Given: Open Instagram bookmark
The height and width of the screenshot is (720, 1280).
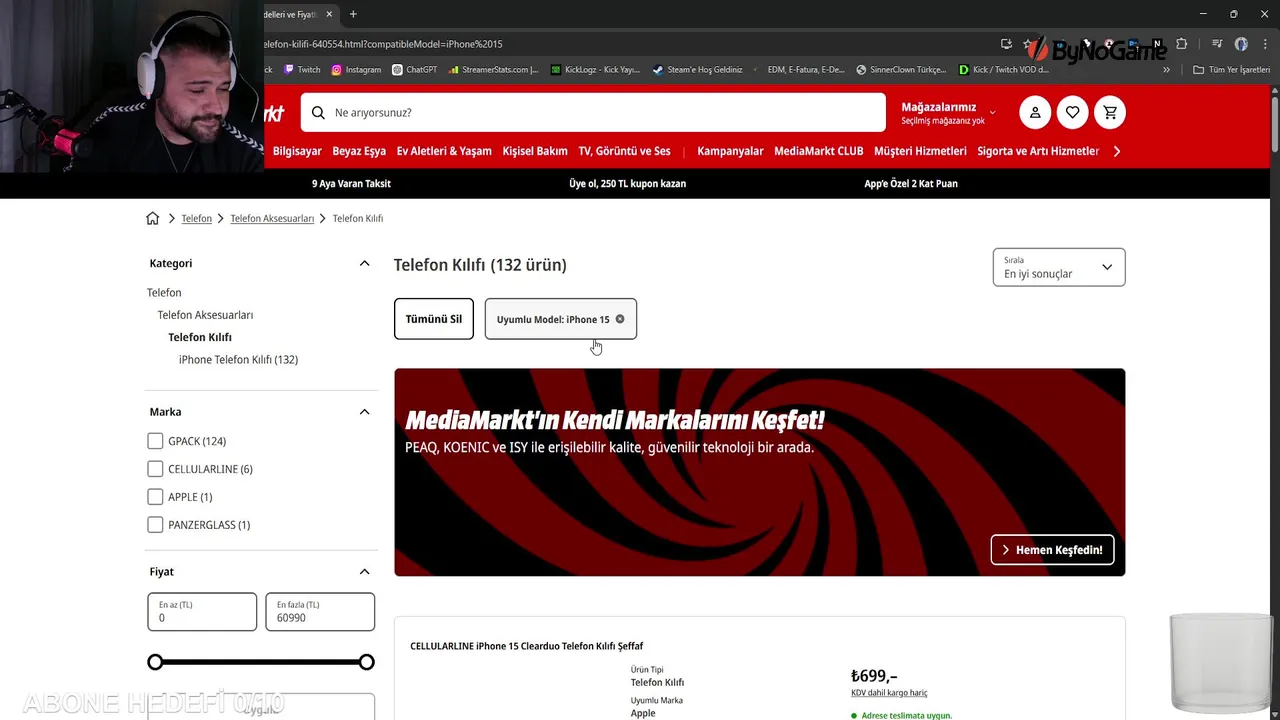Looking at the screenshot, I should 356,70.
